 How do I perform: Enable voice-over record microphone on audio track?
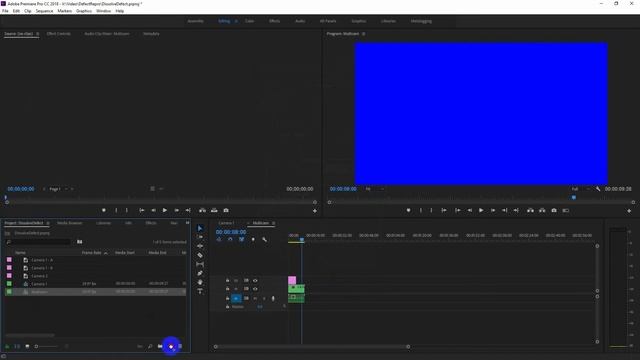pyautogui.click(x=273, y=299)
